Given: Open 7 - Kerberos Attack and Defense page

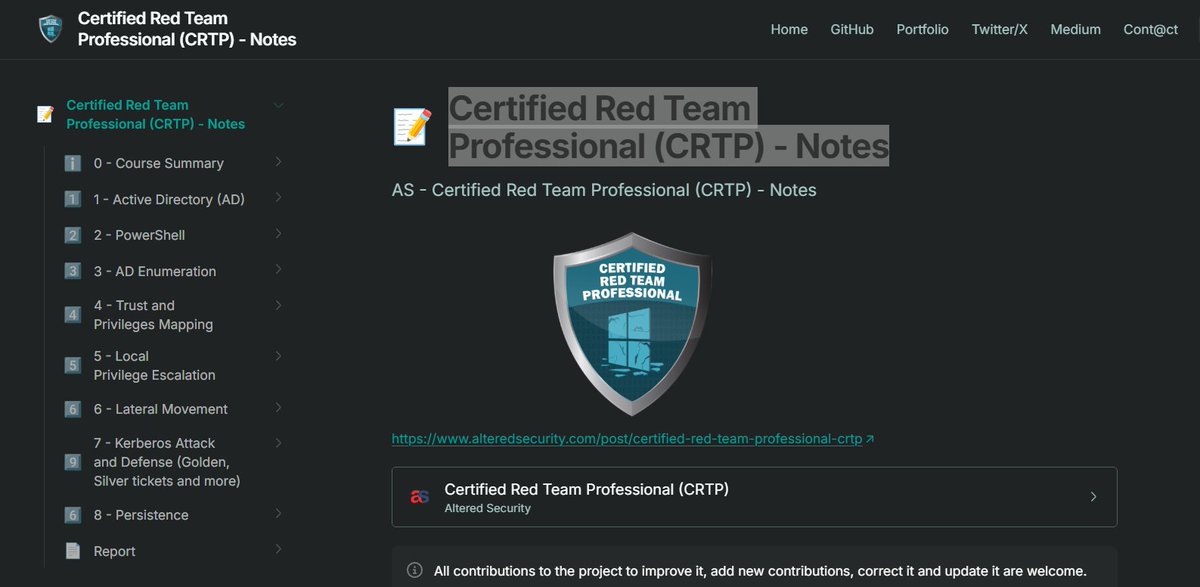Looking at the screenshot, I should point(167,462).
